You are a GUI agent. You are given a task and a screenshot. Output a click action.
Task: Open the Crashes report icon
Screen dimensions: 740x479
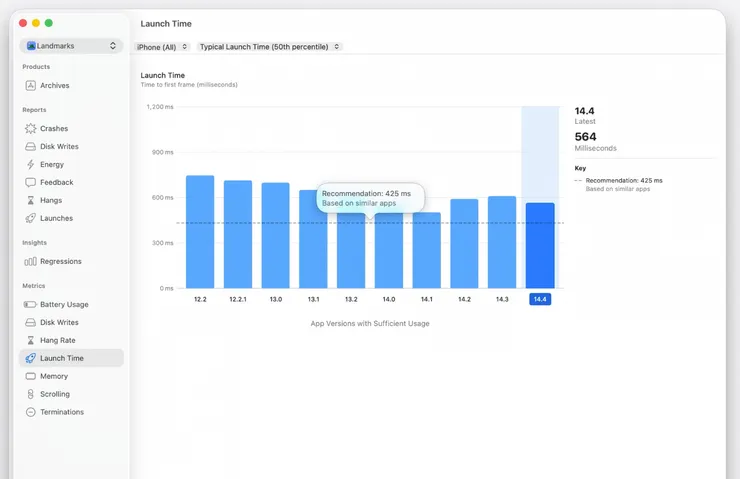30,129
